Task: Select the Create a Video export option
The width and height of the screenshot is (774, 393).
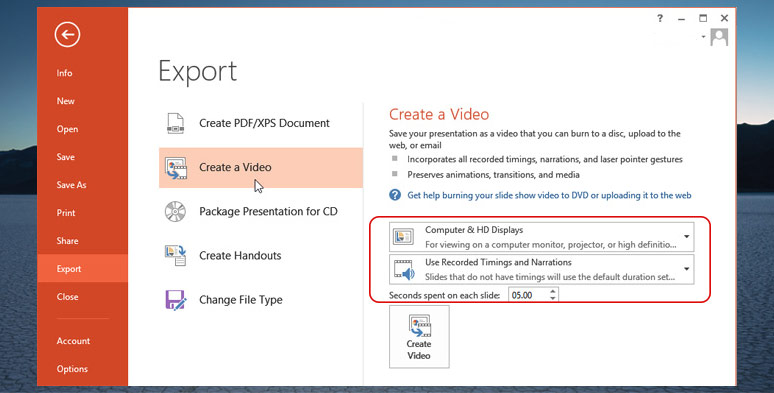Action: point(261,167)
